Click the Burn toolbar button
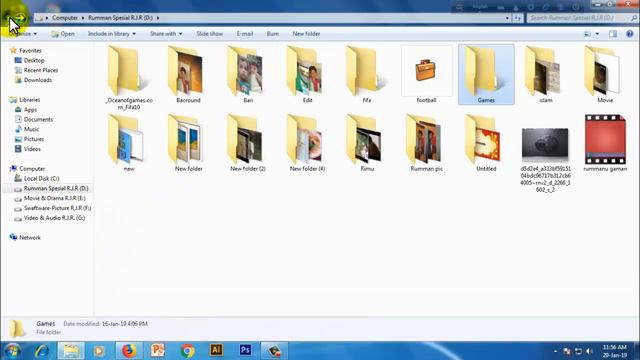640x360 pixels. click(273, 34)
